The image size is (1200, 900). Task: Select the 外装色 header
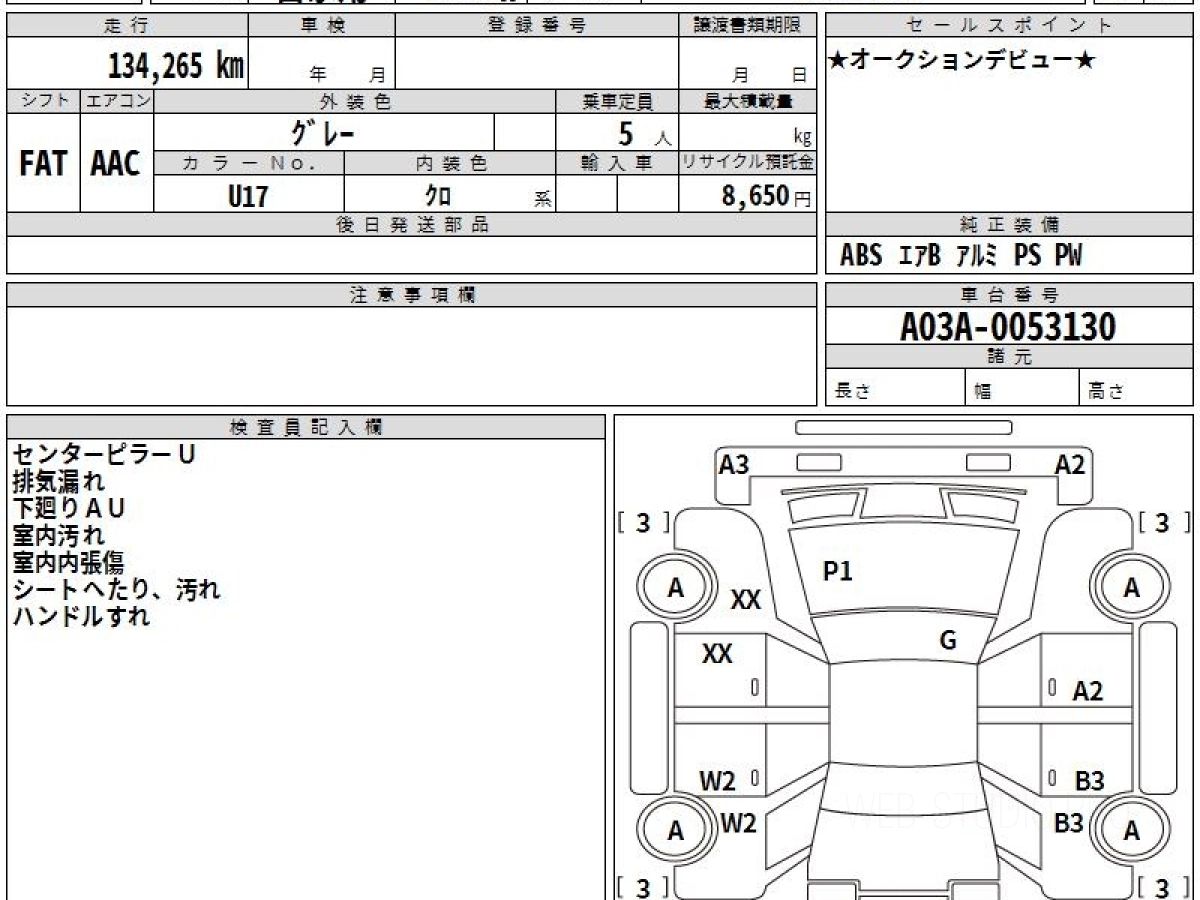[x=355, y=101]
